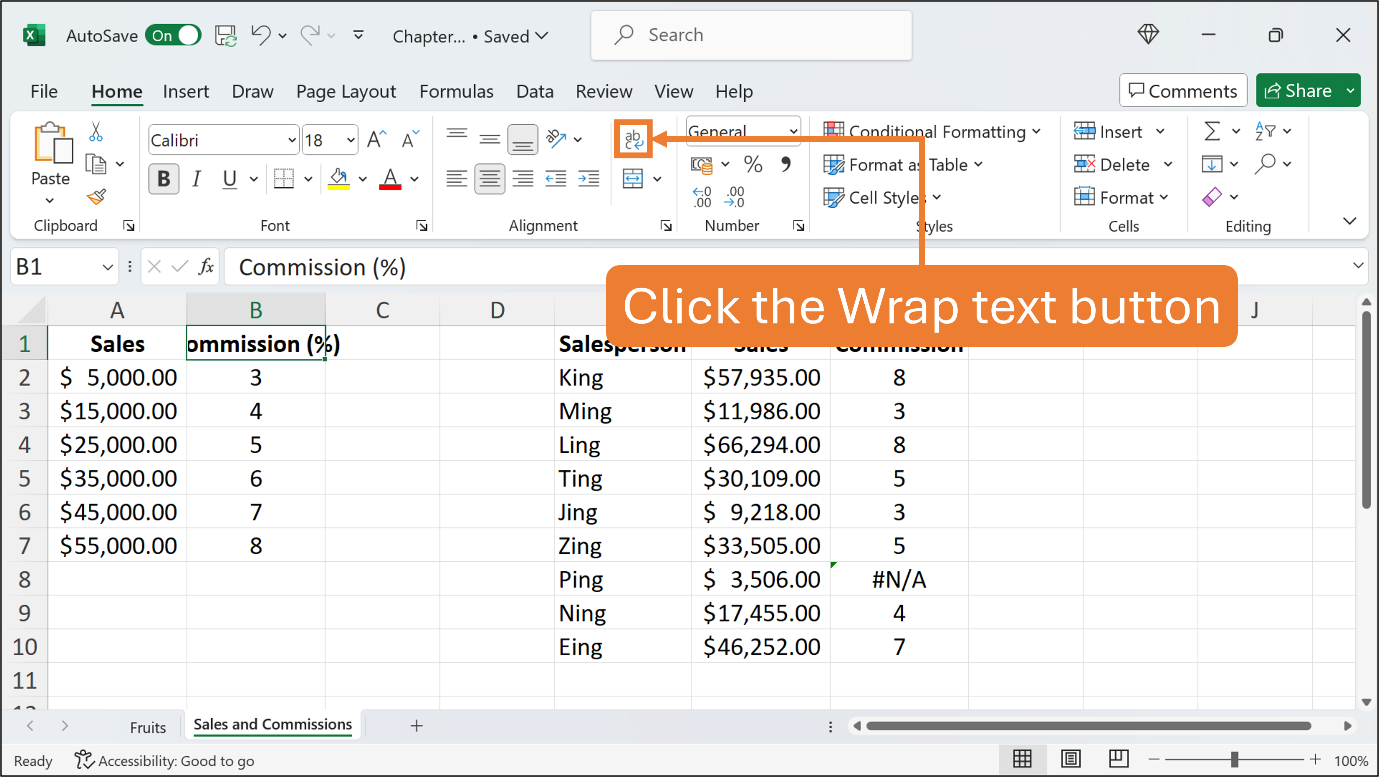Switch to the Formulas tab
1379x777 pixels.
(456, 91)
